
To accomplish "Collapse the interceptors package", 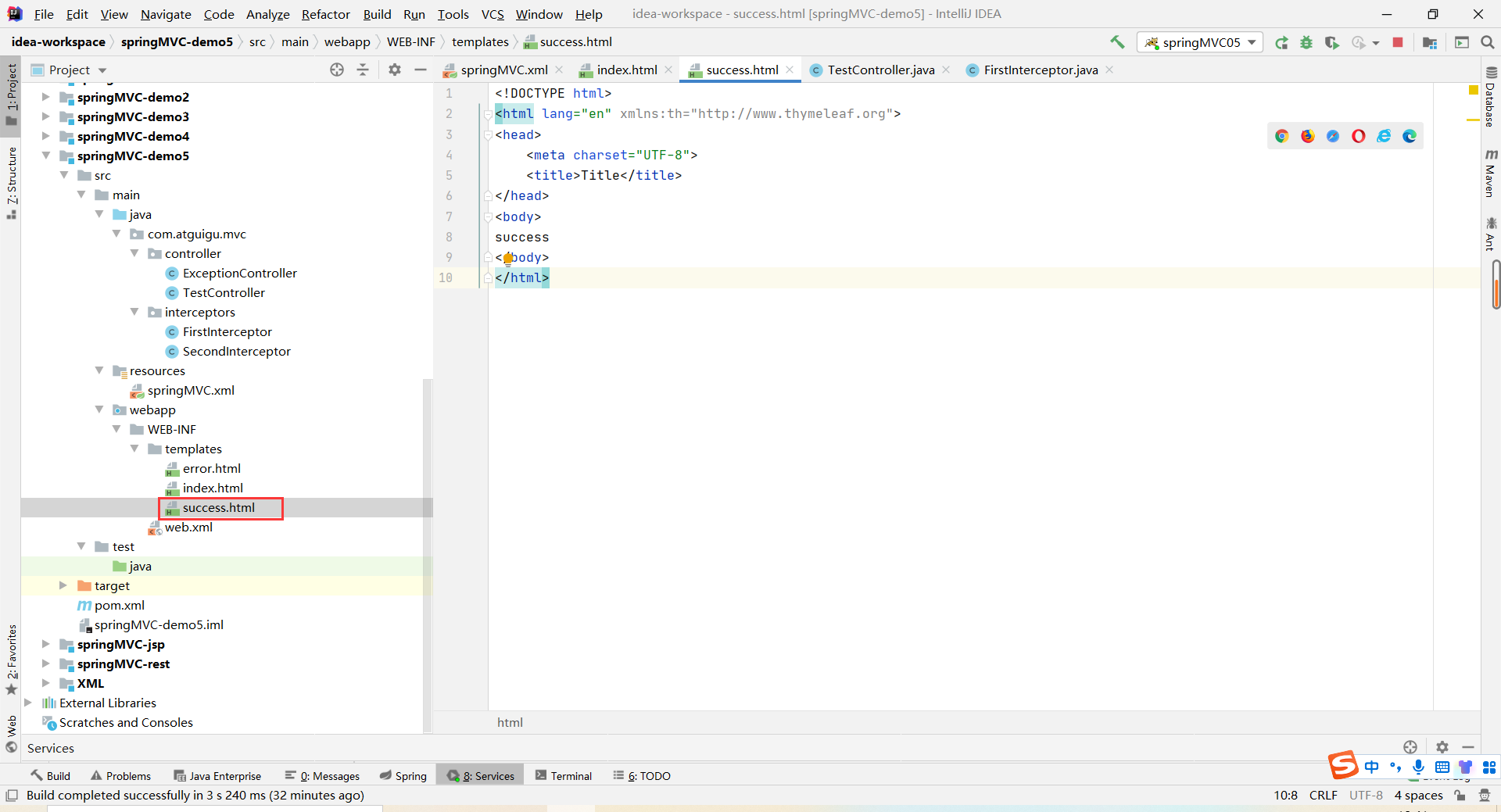I will click(x=134, y=312).
